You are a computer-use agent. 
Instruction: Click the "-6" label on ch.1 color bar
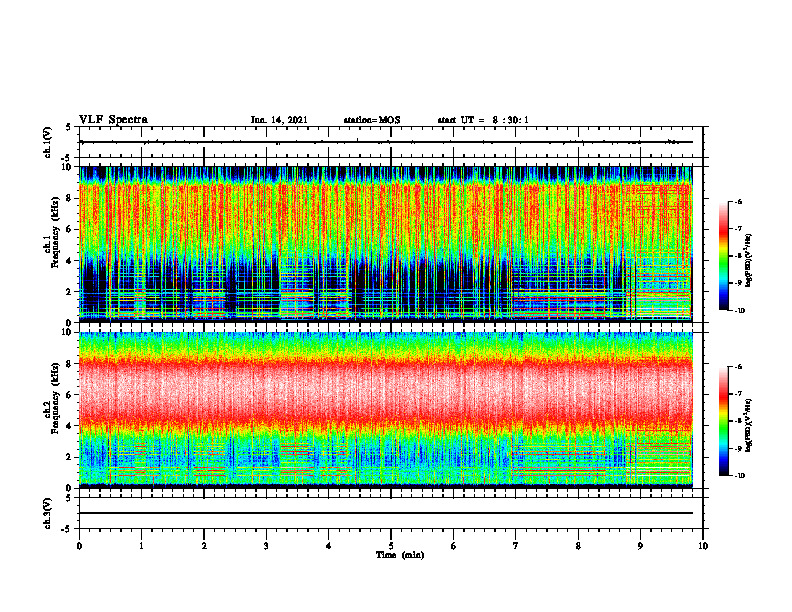coord(738,201)
